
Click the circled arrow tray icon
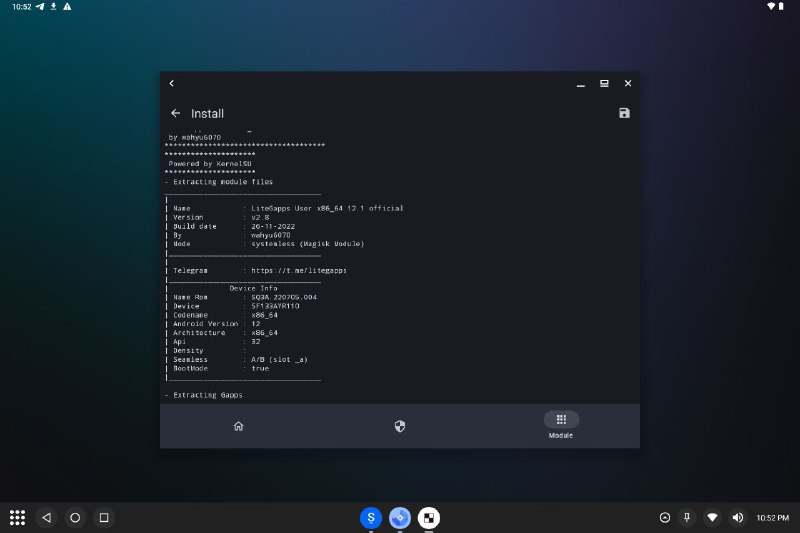point(665,518)
